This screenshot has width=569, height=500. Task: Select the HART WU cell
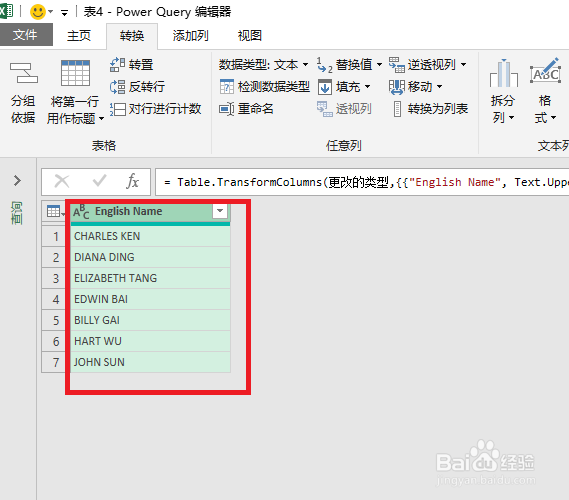[x=151, y=341]
